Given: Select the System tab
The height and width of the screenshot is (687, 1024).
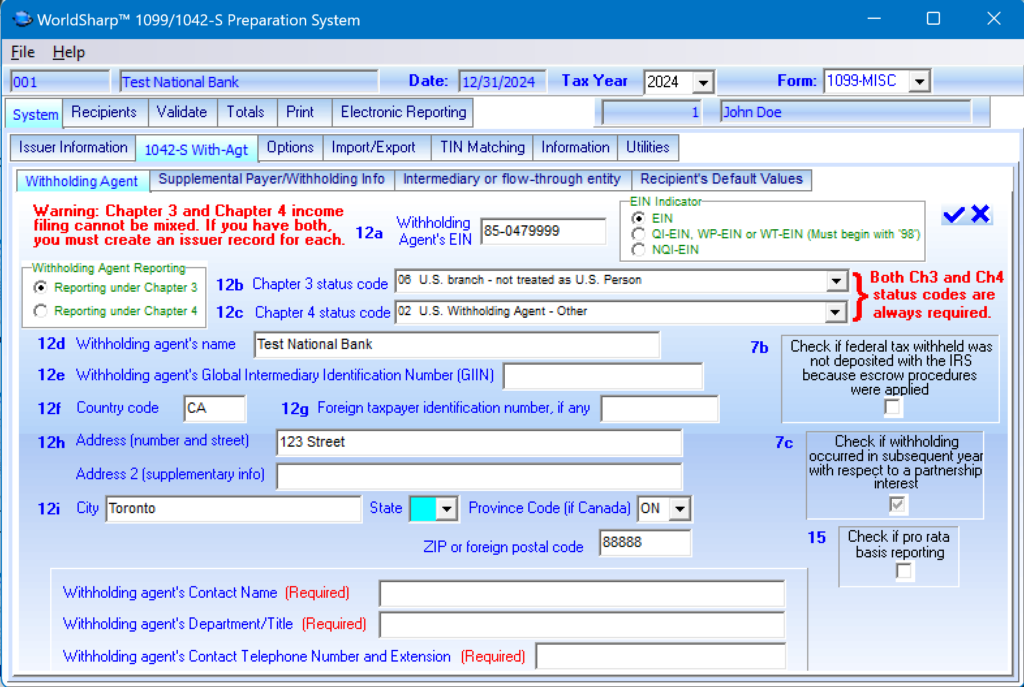Looking at the screenshot, I should [35, 114].
